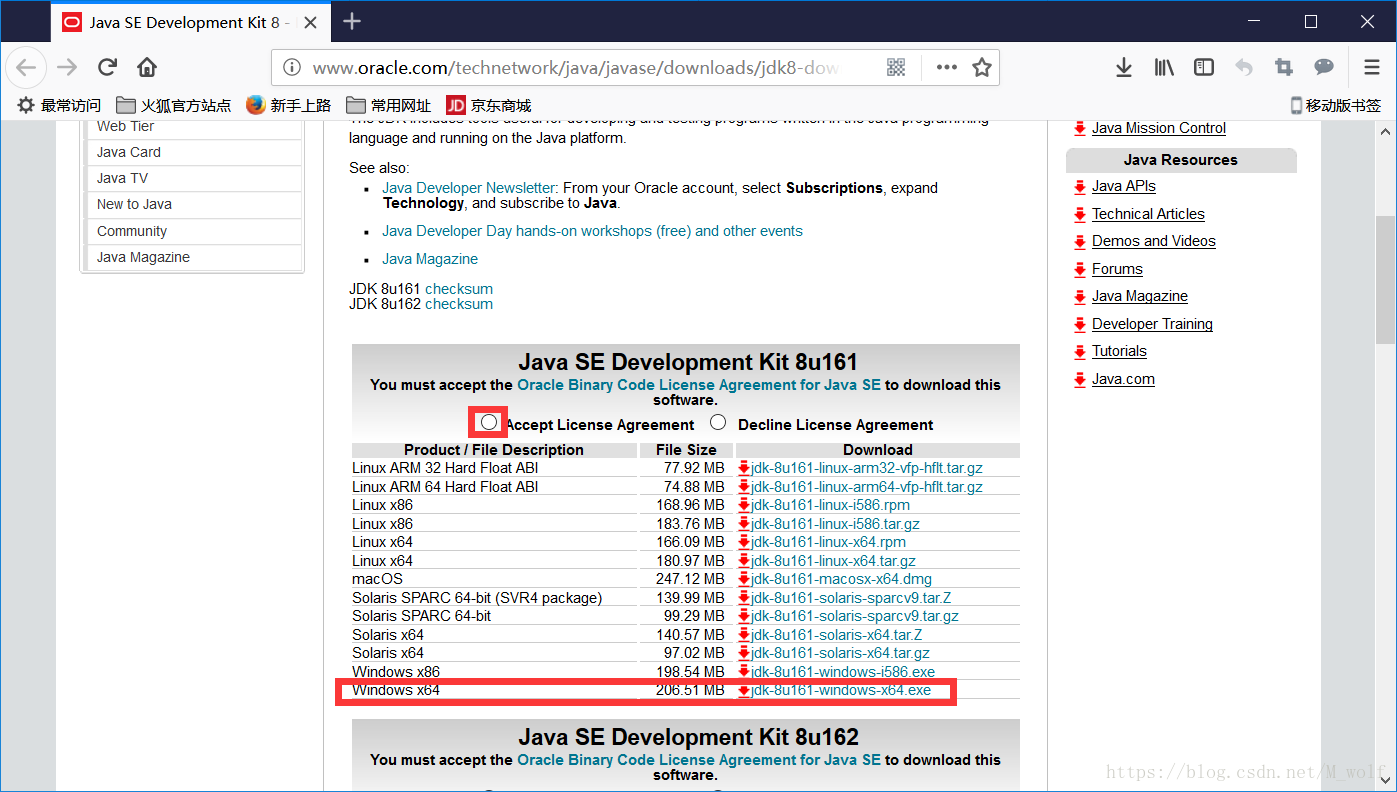Open the JDK 8u162 checksum link
Viewport: 1397px width, 792px height.
459,304
